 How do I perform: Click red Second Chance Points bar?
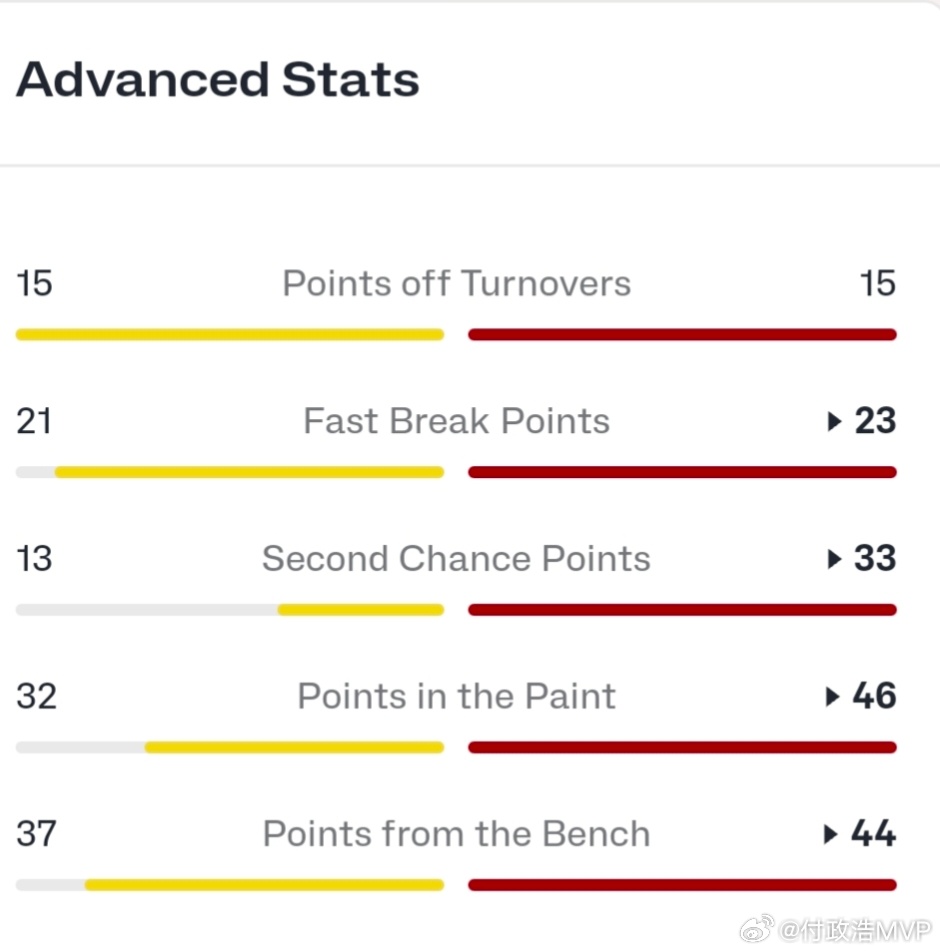683,610
